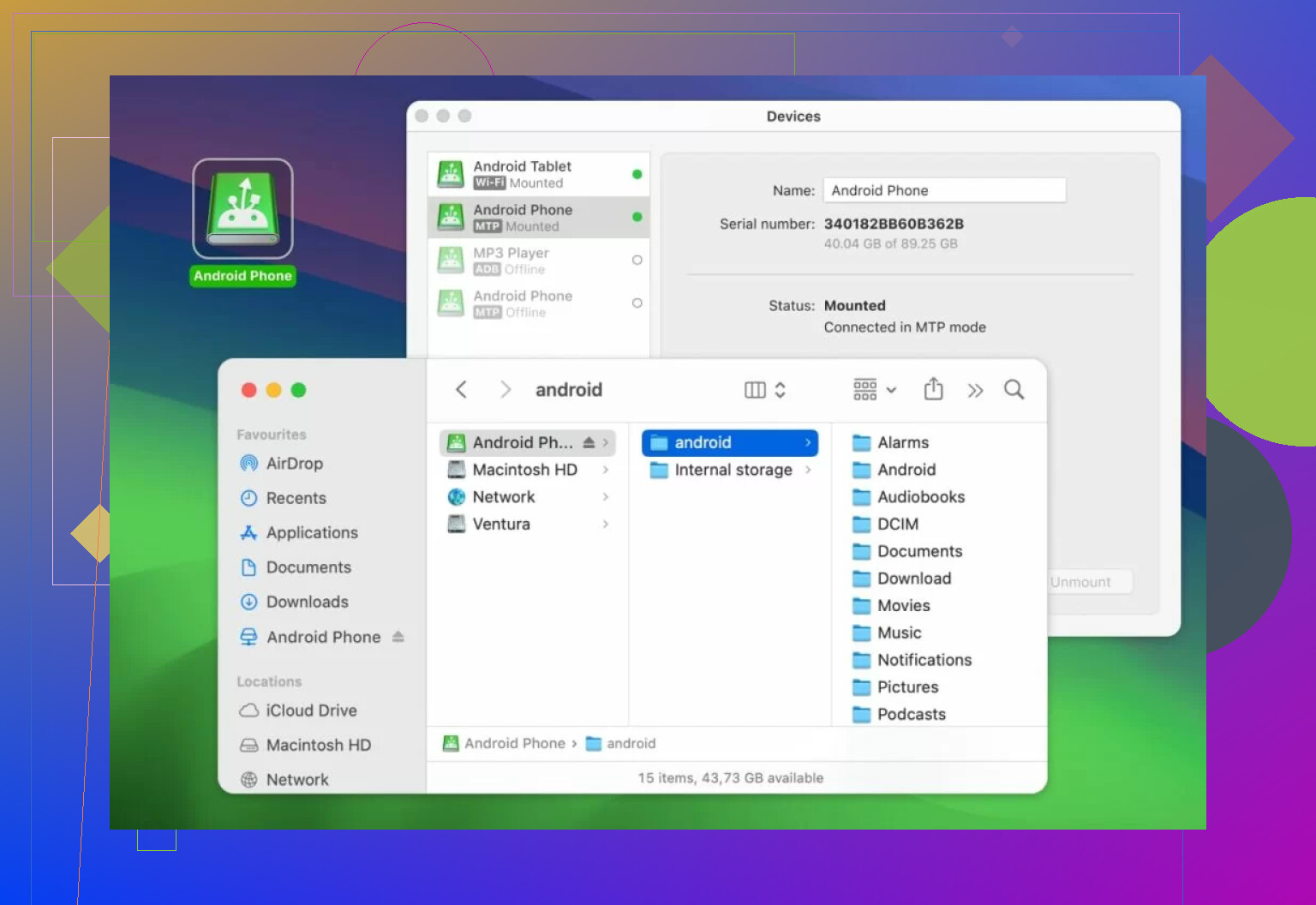Show more Finder toolbar items
The width and height of the screenshot is (1316, 905).
[x=975, y=391]
